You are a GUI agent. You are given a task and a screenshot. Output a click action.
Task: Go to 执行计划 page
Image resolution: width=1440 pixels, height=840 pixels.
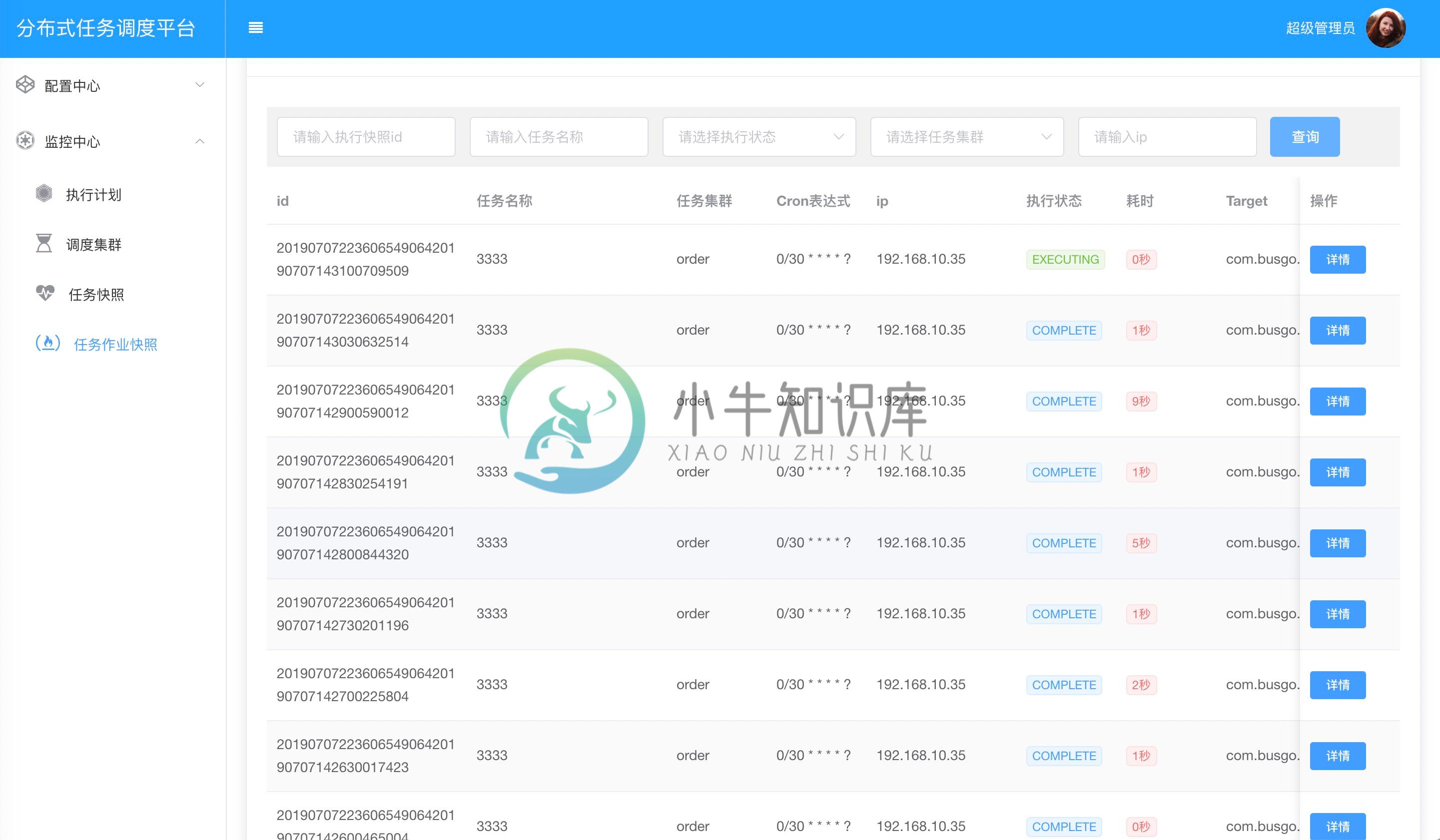94,195
